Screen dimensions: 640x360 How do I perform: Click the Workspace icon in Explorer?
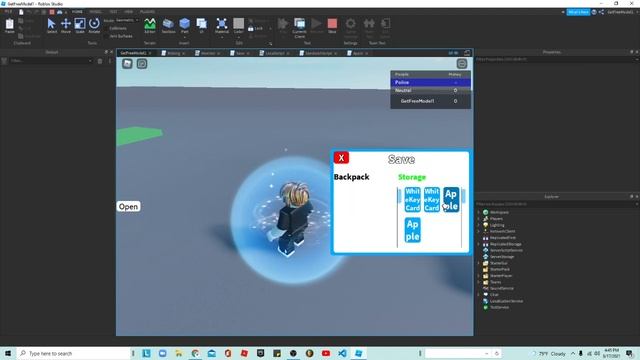coord(486,212)
